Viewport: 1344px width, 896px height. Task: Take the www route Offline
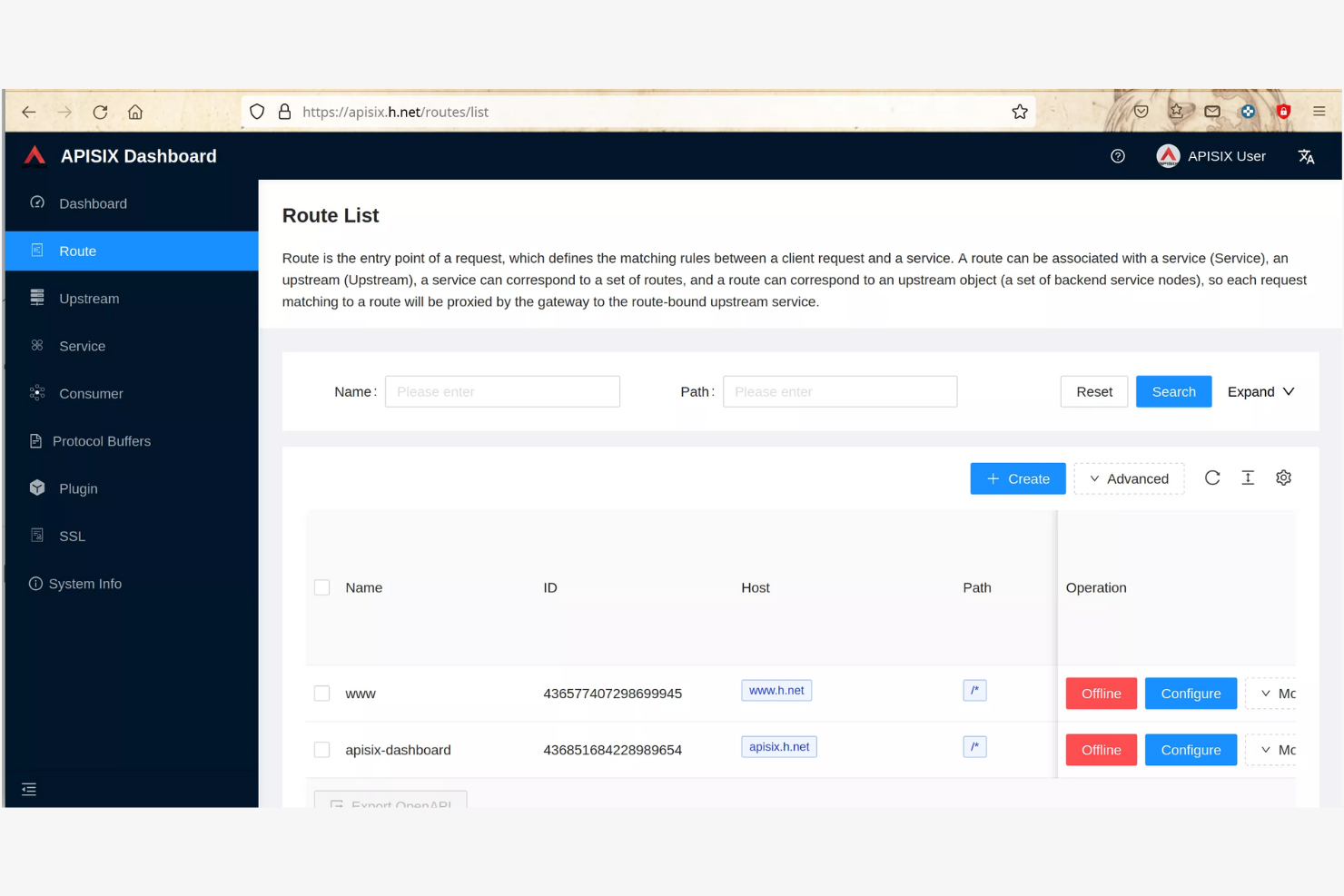coord(1101,694)
